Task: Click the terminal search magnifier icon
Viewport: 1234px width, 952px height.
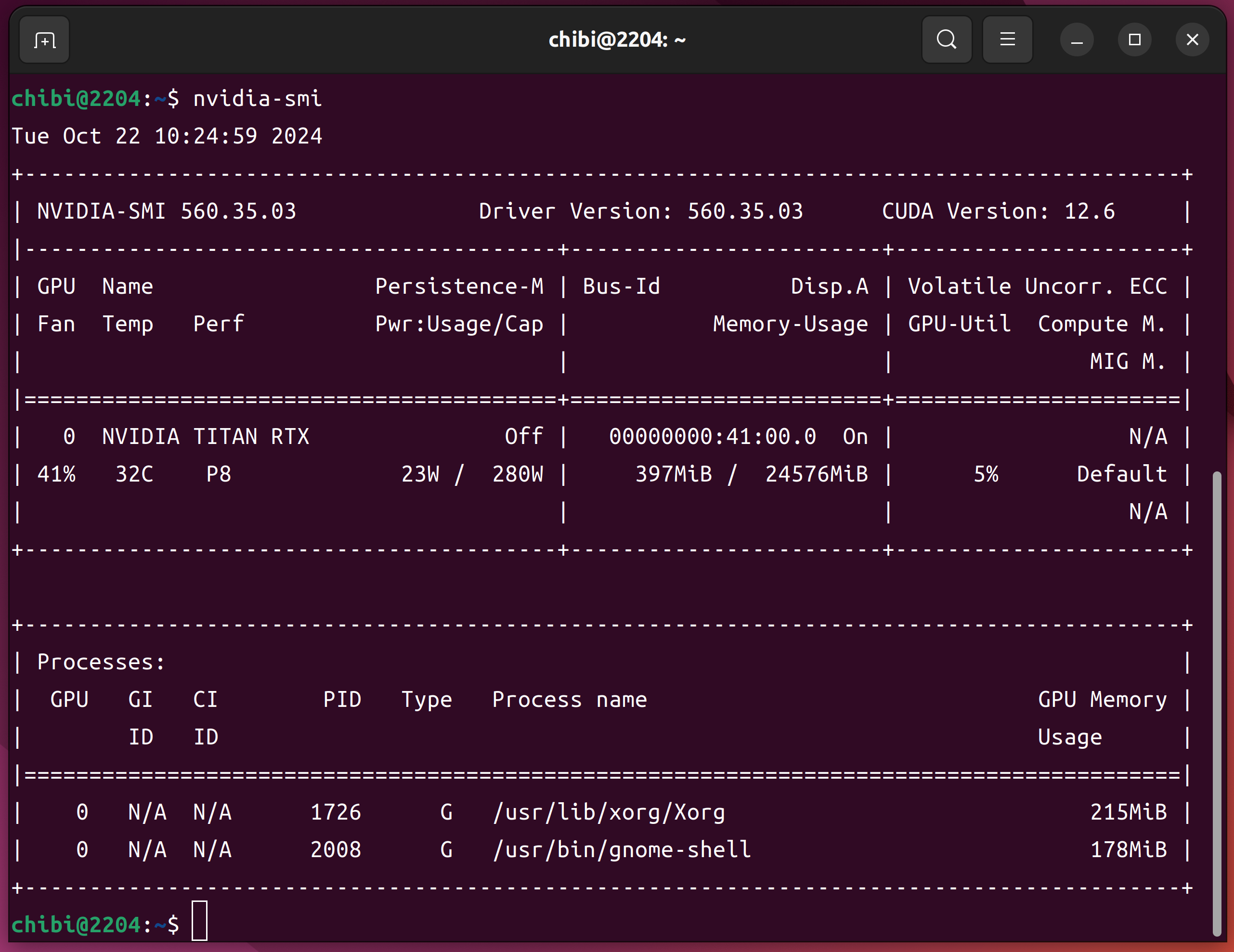Action: 947,40
